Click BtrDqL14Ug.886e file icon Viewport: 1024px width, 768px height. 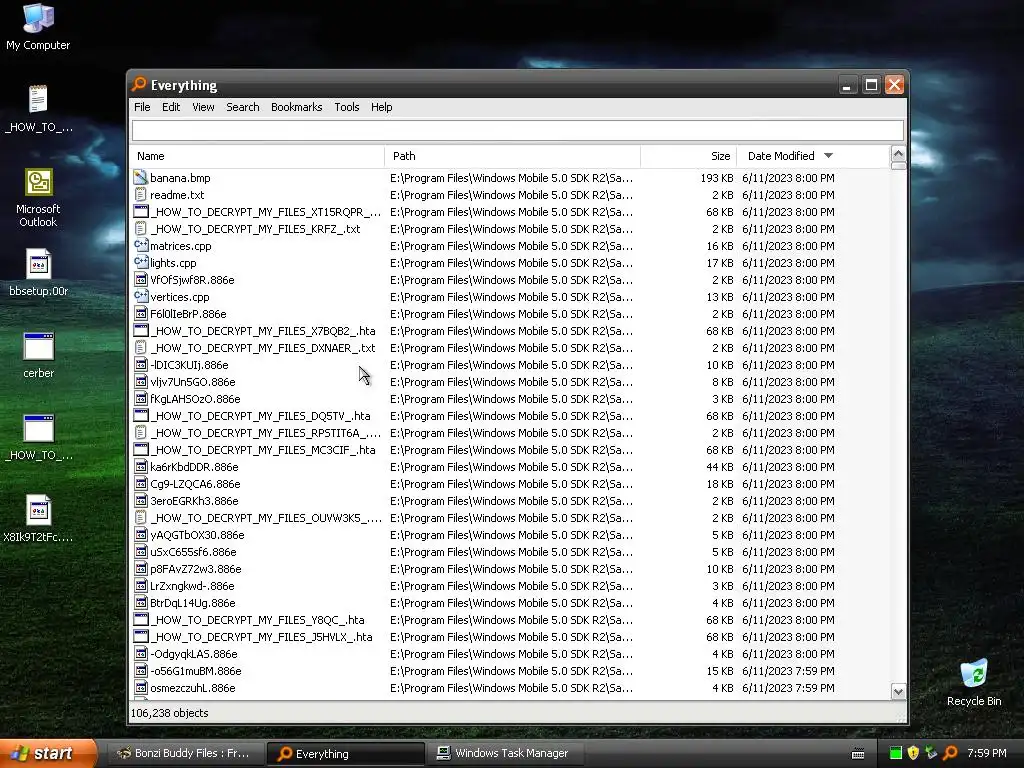140,603
